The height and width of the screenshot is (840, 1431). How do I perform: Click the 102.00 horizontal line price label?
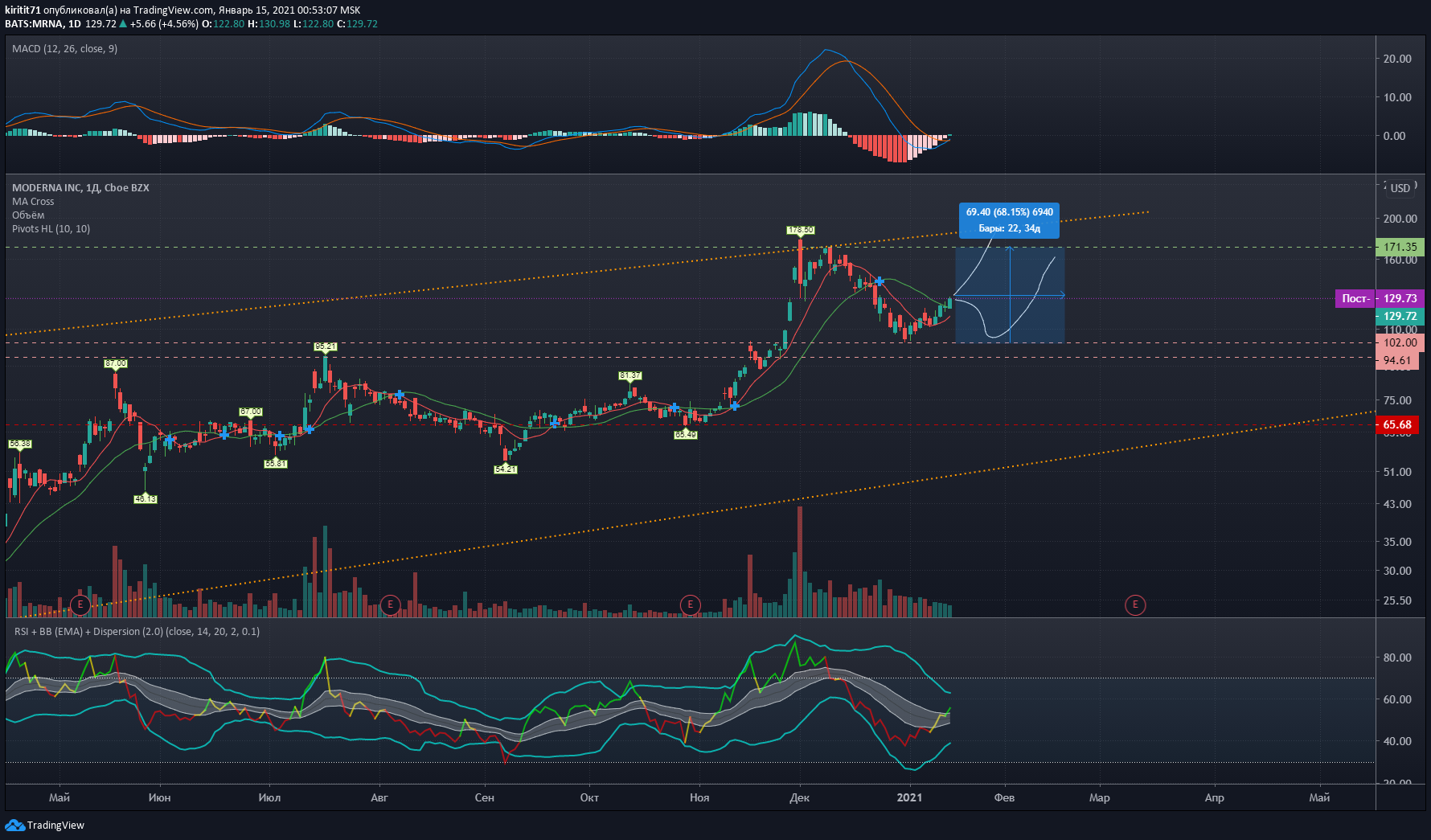pos(1400,342)
